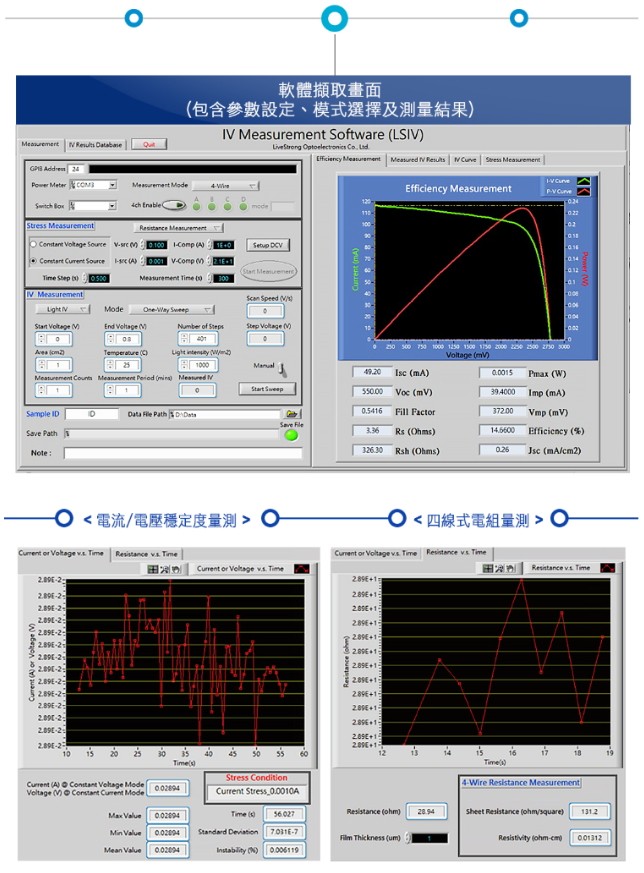The width and height of the screenshot is (644, 873).
Task: Click the Light intensity 1000 value field
Action: [202, 365]
